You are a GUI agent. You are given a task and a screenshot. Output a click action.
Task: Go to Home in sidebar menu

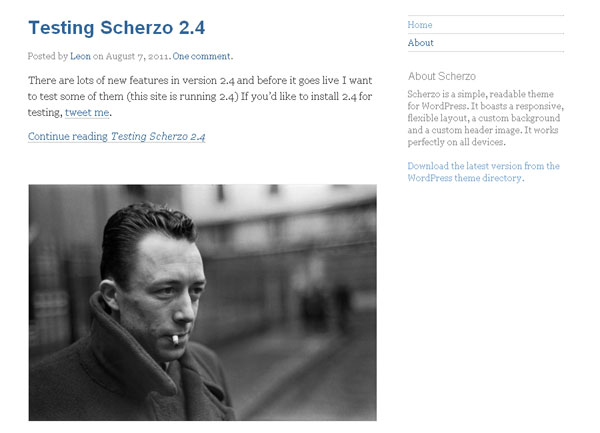pyautogui.click(x=420, y=25)
